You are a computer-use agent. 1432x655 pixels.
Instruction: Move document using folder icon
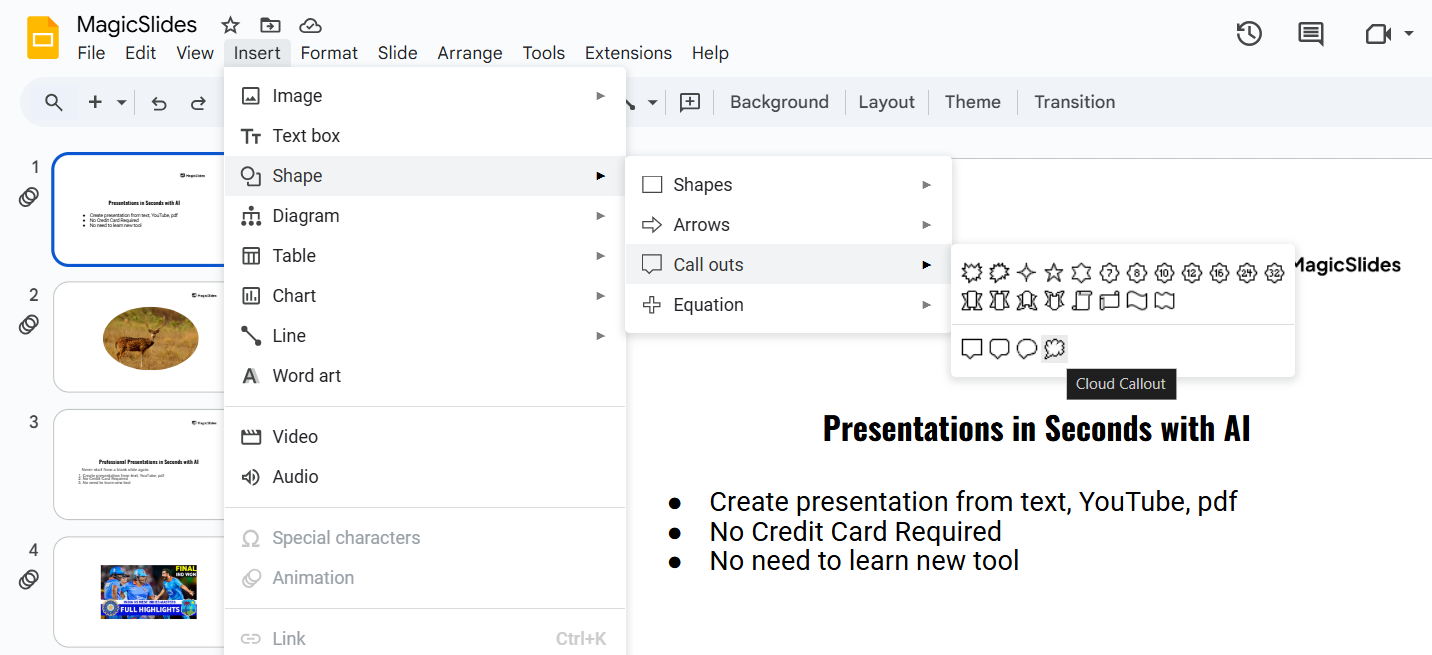[x=270, y=26]
